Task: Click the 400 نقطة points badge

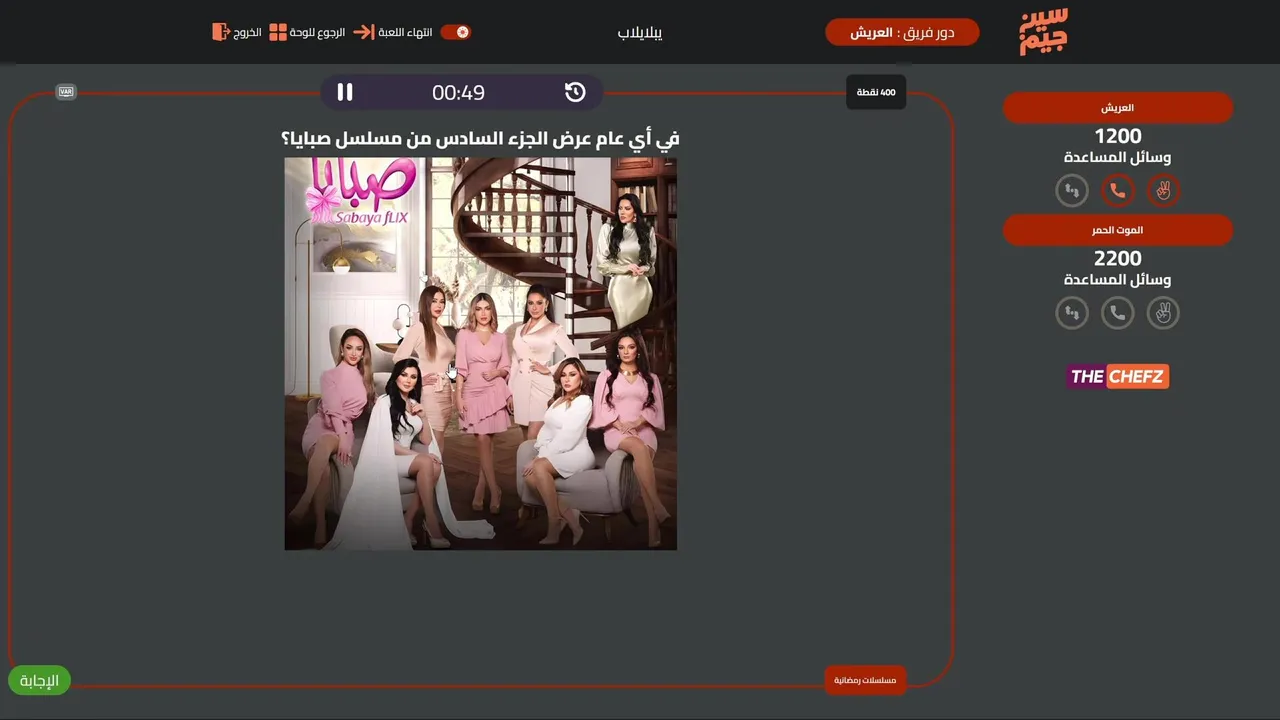Action: coord(876,92)
